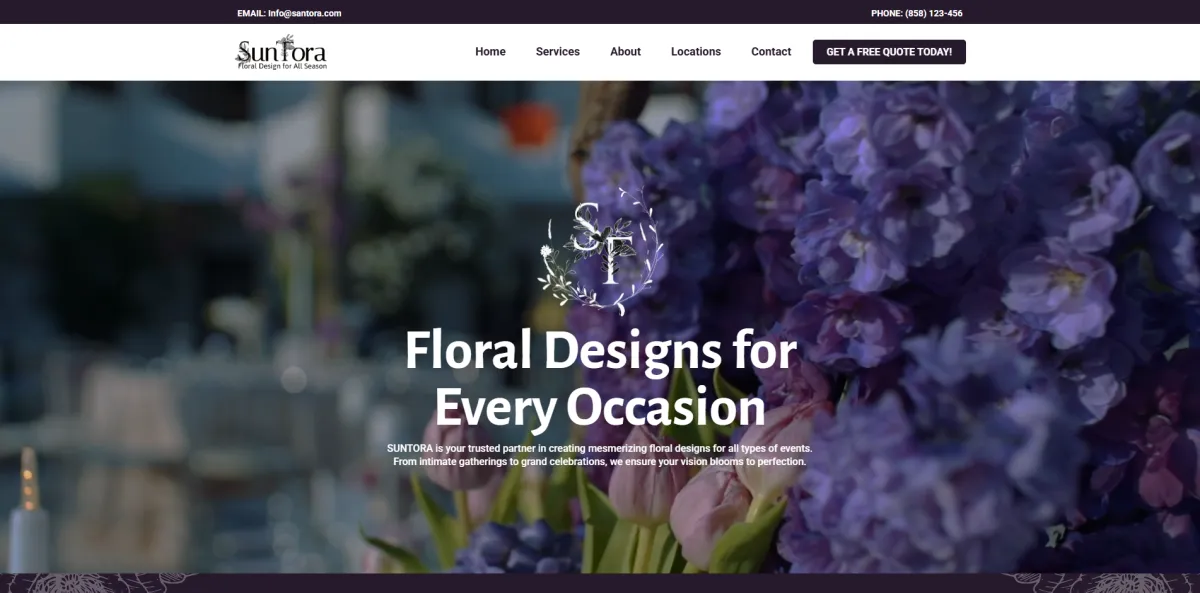The width and height of the screenshot is (1200, 593).
Task: Click the "Floral Designs for Every Occasion" heading
Action: [x=600, y=379]
